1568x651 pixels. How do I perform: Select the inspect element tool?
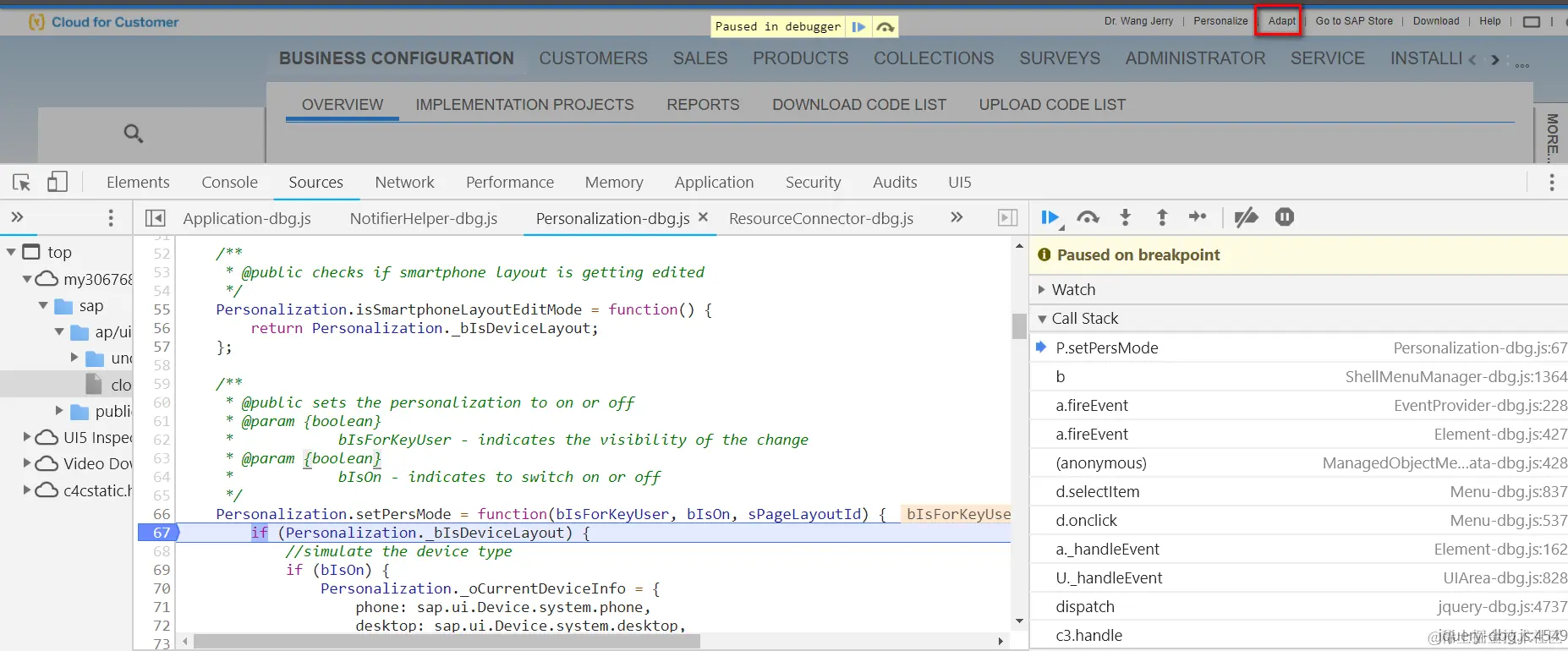click(22, 182)
